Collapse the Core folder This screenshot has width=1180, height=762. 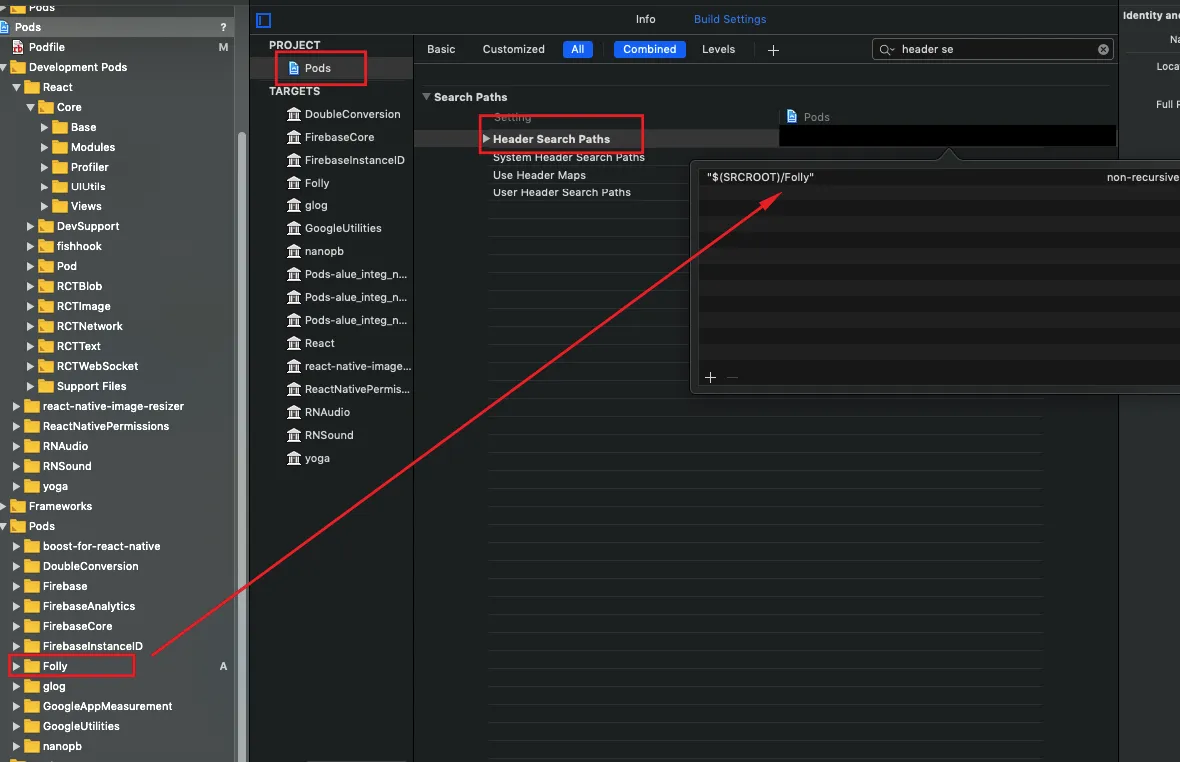click(30, 108)
